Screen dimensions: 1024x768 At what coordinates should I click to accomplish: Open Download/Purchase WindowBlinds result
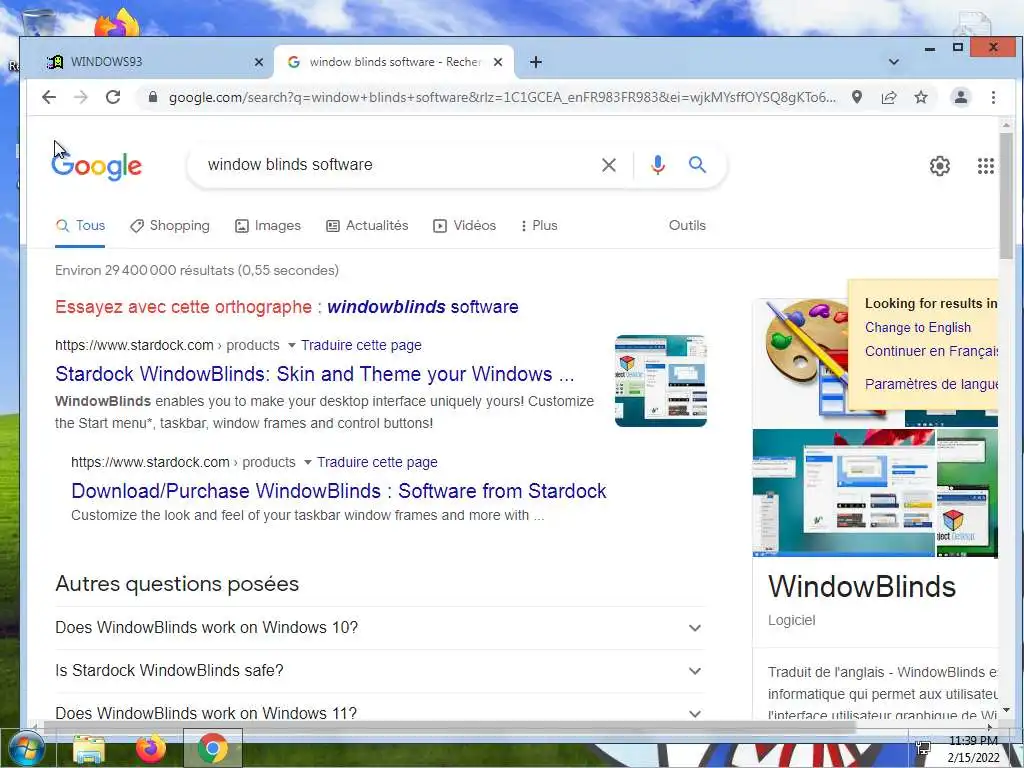339,491
